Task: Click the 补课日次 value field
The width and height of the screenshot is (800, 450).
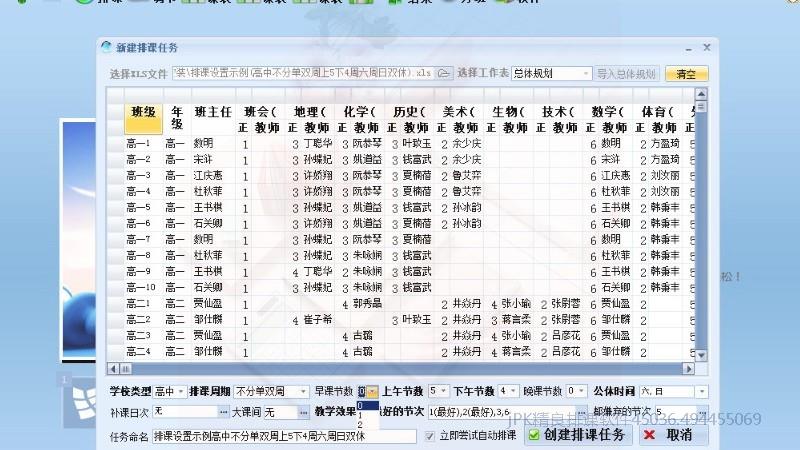Action: [185, 412]
